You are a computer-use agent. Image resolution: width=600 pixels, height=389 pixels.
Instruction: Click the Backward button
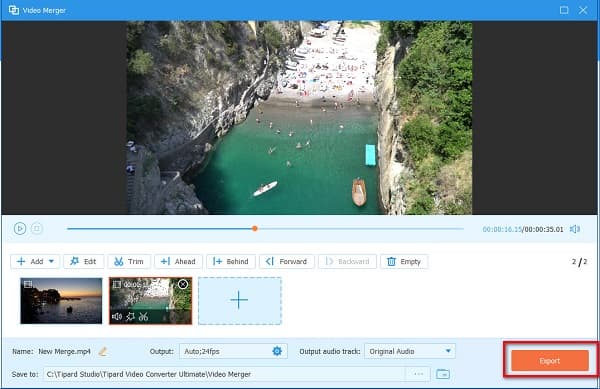[347, 261]
